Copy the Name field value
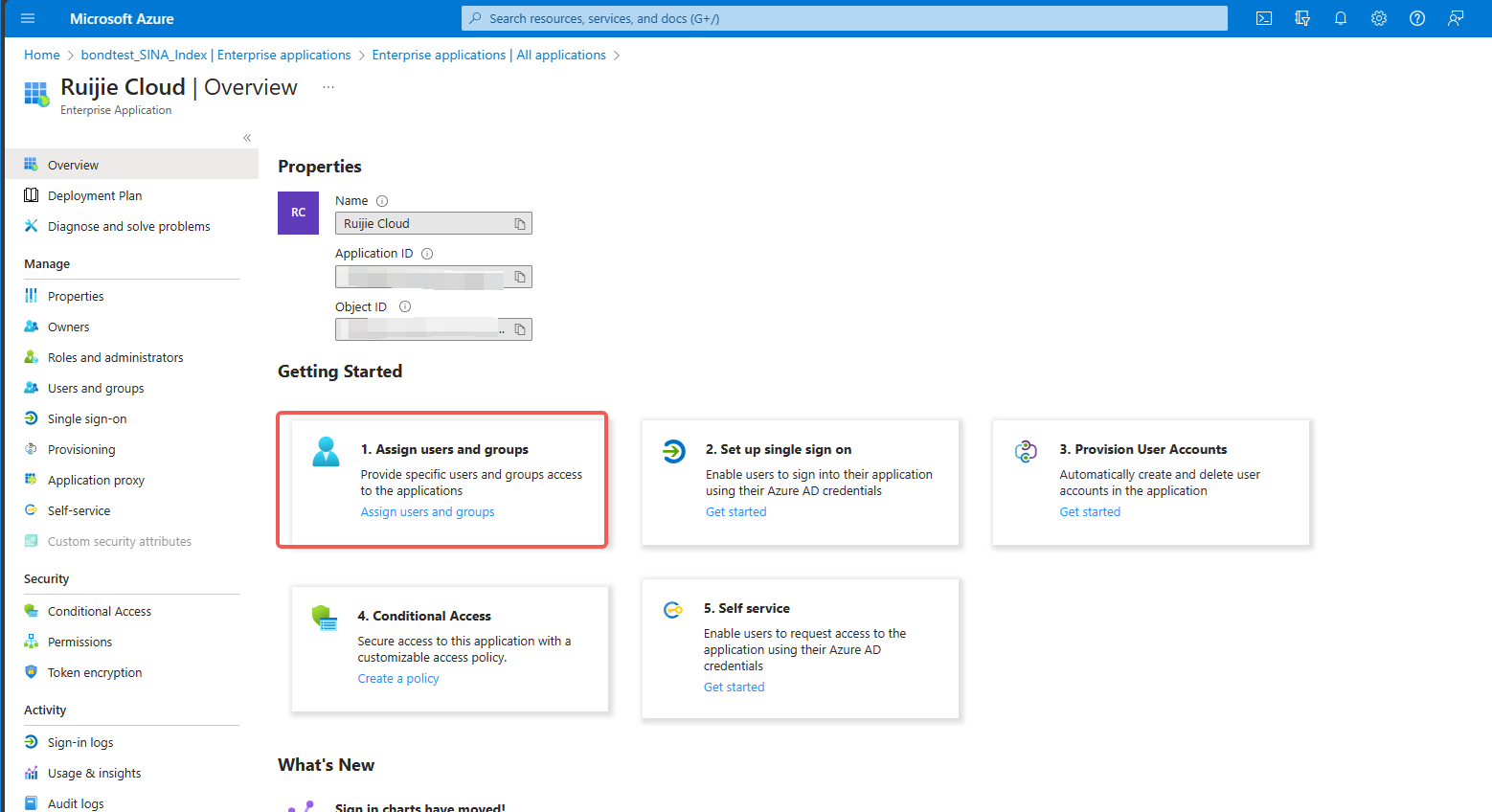Image resolution: width=1492 pixels, height=812 pixels. pyautogui.click(x=520, y=224)
